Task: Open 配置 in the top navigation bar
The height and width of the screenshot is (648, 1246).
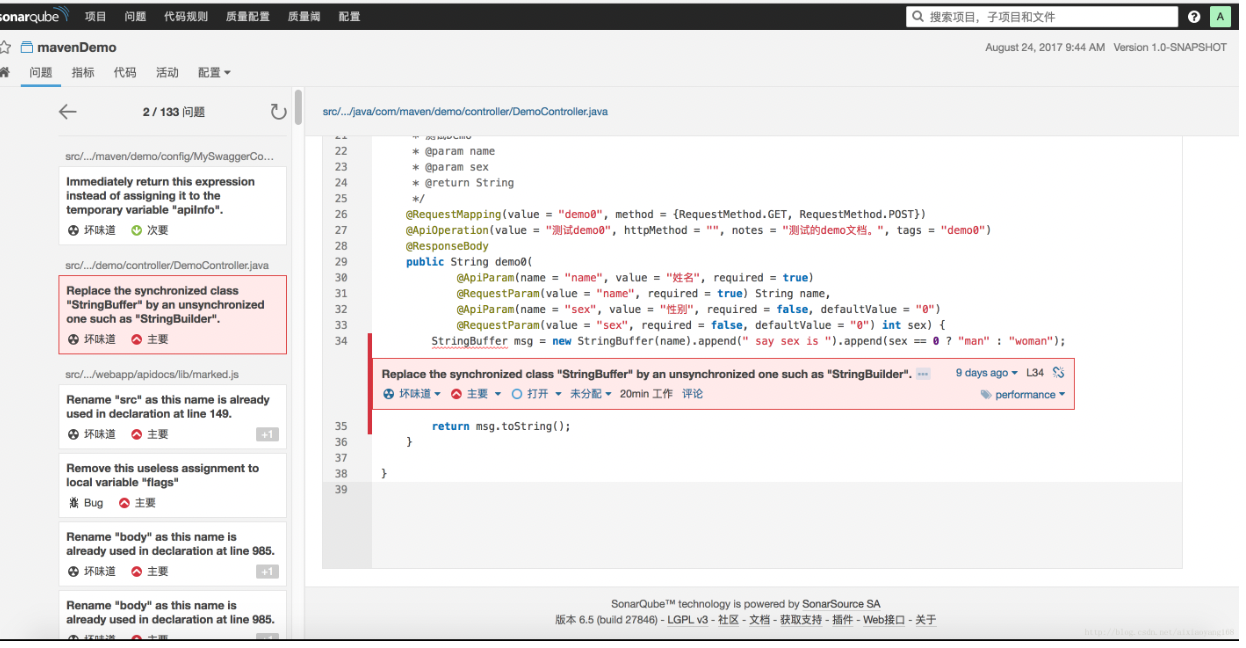Action: (350, 17)
